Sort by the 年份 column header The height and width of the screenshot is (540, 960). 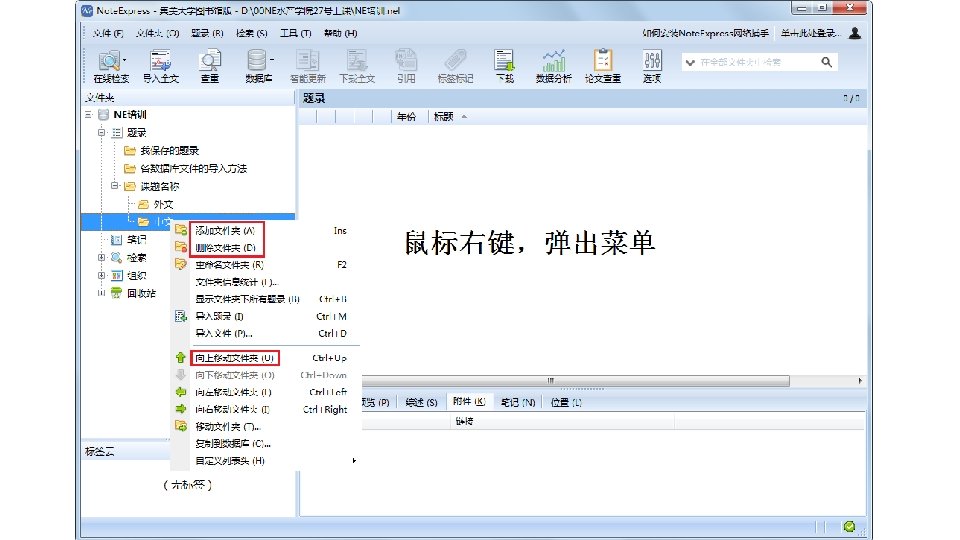pos(407,116)
